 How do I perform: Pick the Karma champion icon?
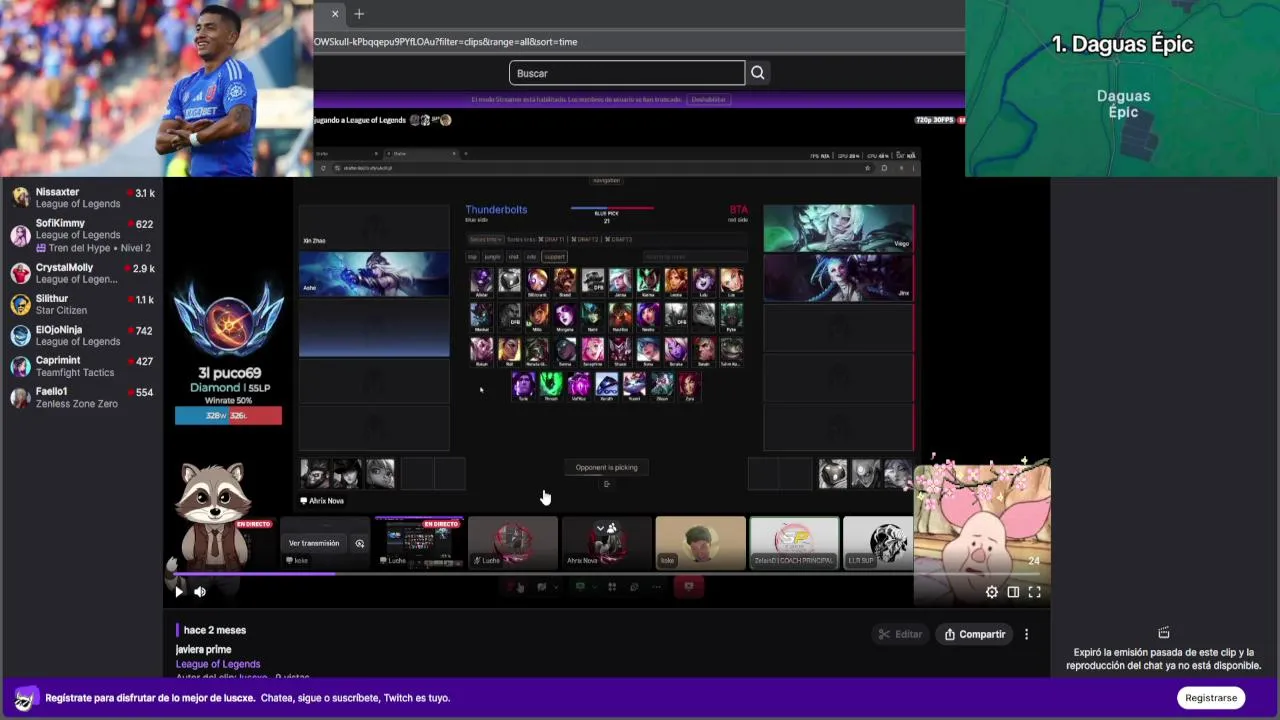click(648, 281)
